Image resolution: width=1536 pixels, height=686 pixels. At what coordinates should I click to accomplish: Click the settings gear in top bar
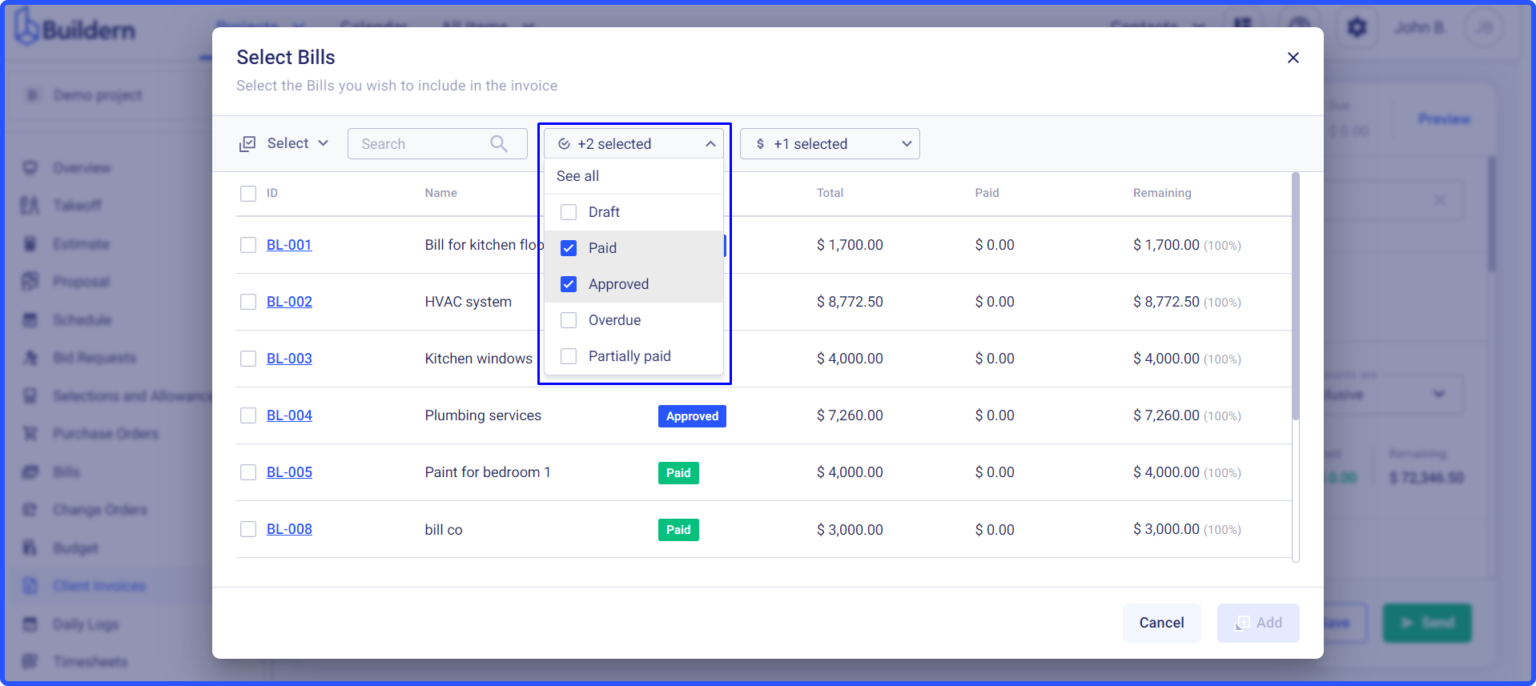1357,27
